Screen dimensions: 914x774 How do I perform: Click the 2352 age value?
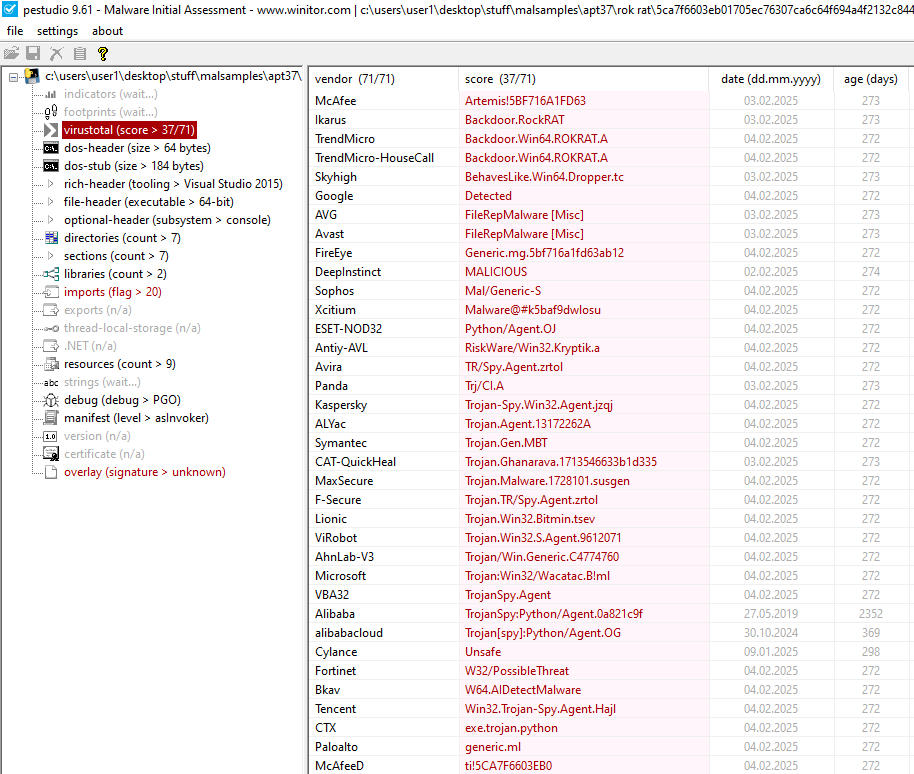tap(871, 614)
